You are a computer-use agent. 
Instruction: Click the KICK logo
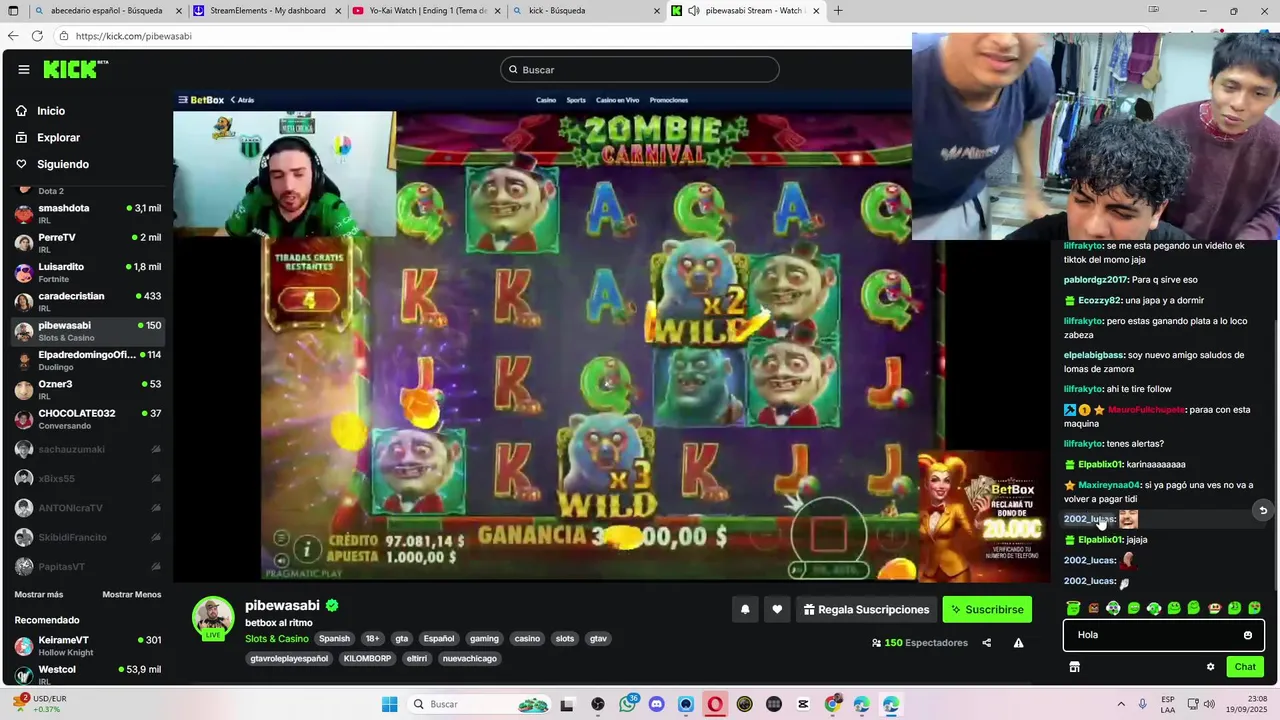75,69
